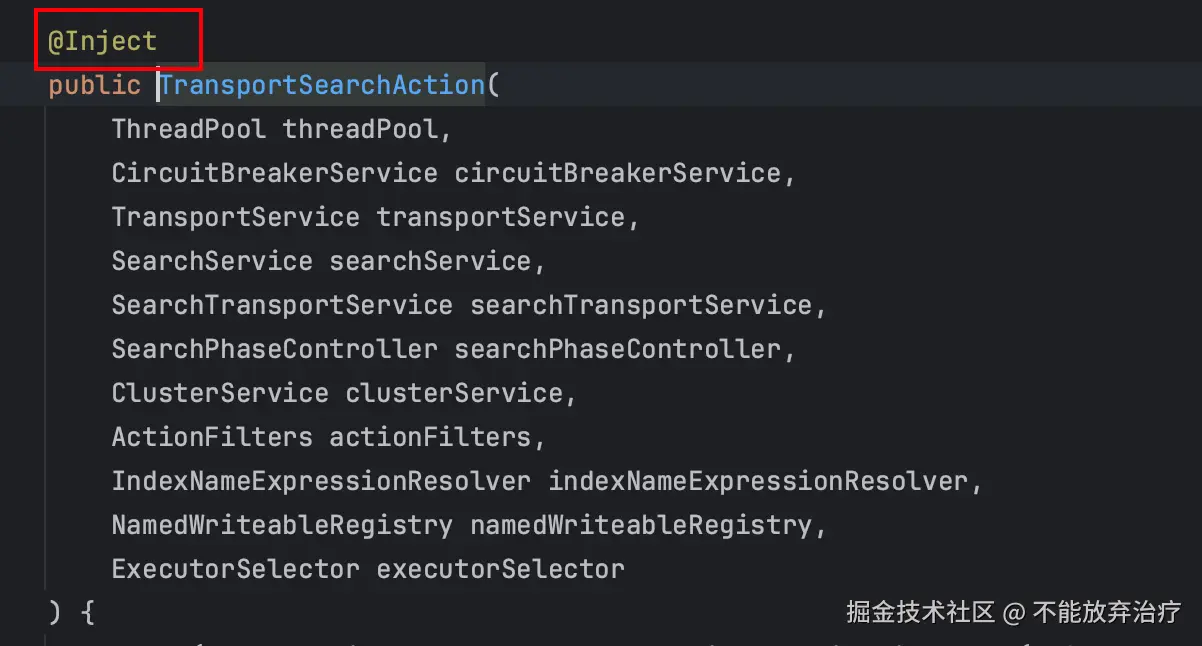Screen dimensions: 1202x646
Task: Click the ClusterService type name
Action: pyautogui.click(x=220, y=393)
